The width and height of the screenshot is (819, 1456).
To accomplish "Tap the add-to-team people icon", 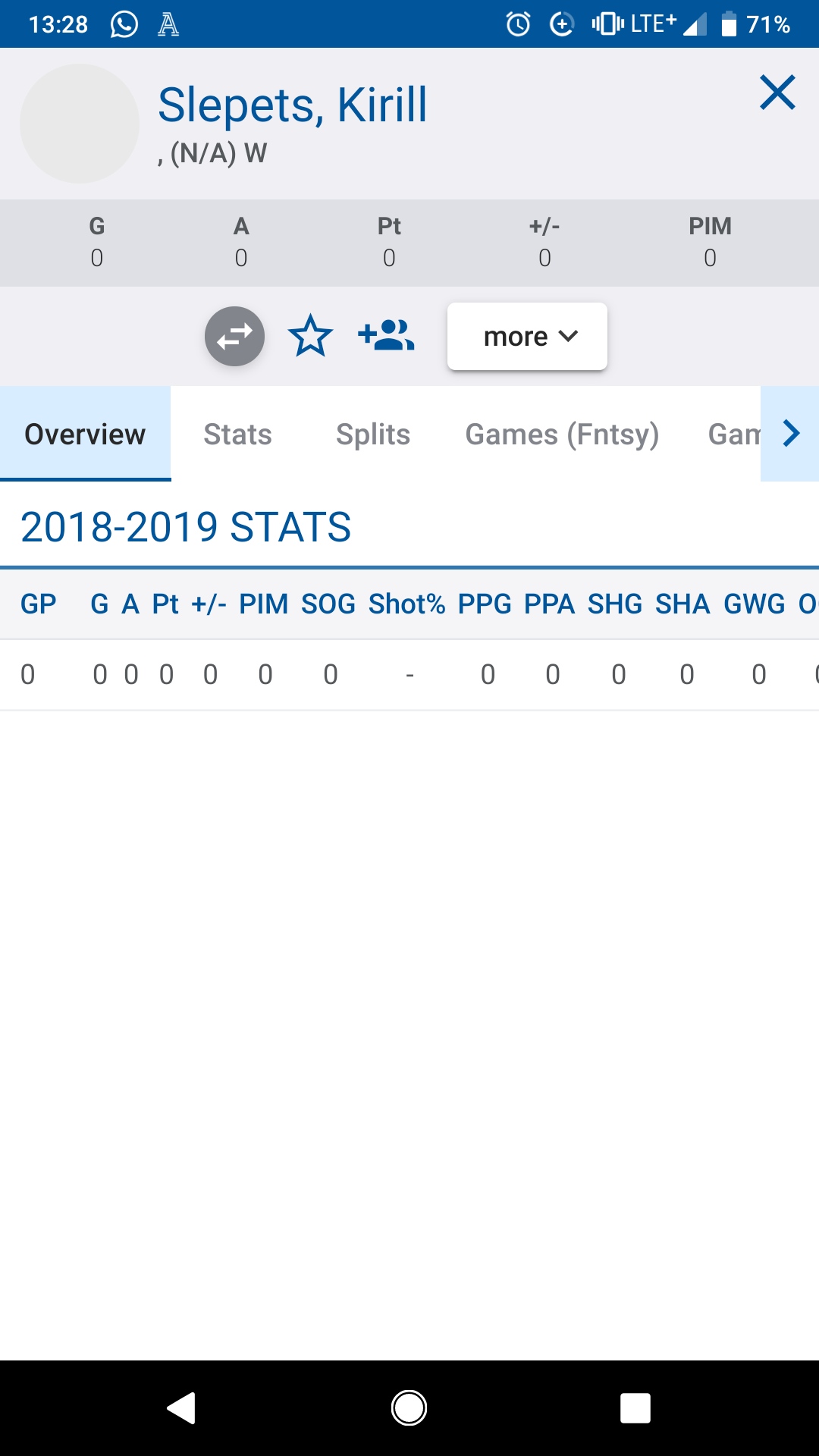I will [386, 335].
